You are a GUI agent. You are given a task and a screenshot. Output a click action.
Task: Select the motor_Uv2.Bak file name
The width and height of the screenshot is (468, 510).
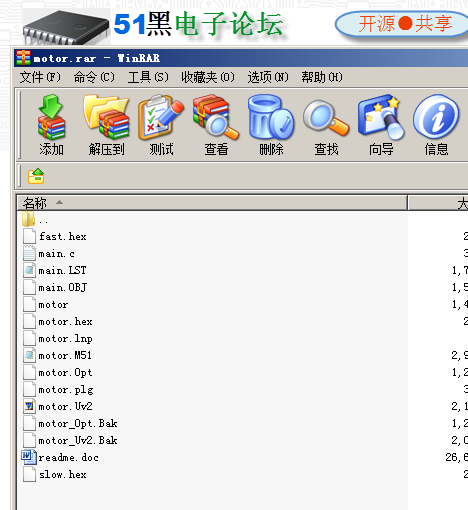[78, 441]
